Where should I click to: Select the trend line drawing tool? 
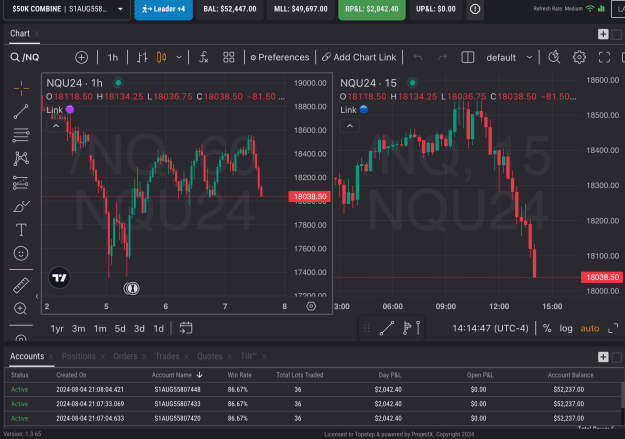point(21,112)
